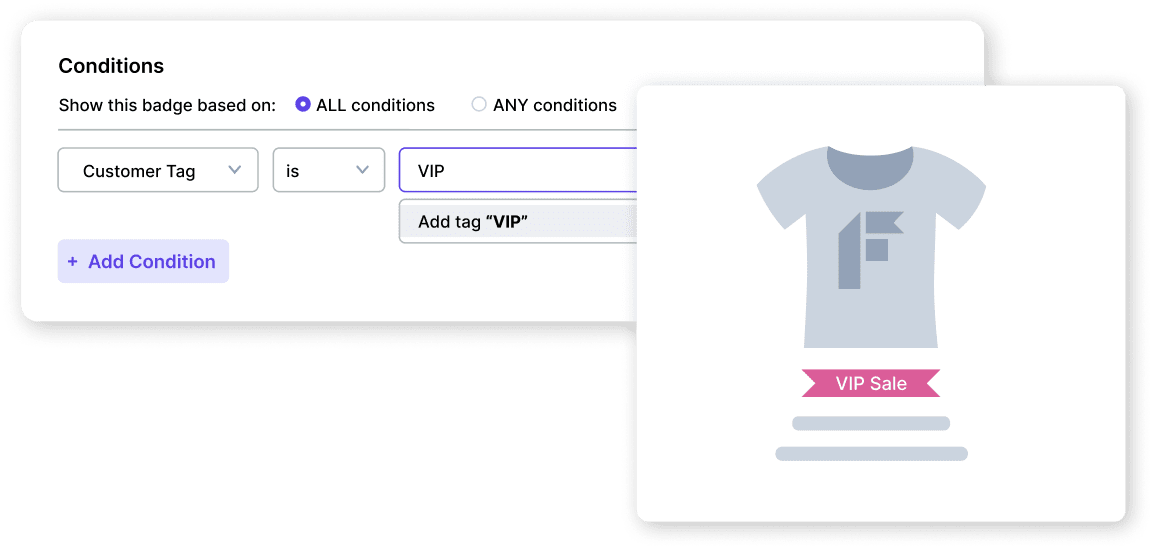Click the chevron on the 'is' dropdown
Image resolution: width=1153 pixels, height=550 pixels.
363,170
